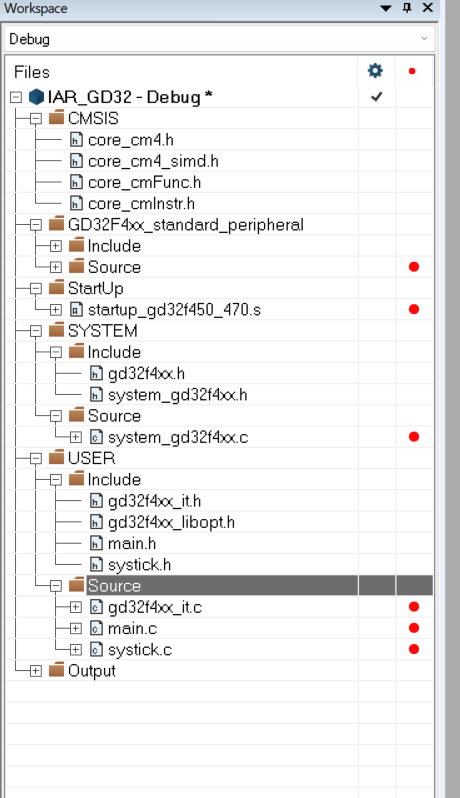460x798 pixels.
Task: Select 'IAR_GD32 - Debug *' project name
Action: pos(130,97)
